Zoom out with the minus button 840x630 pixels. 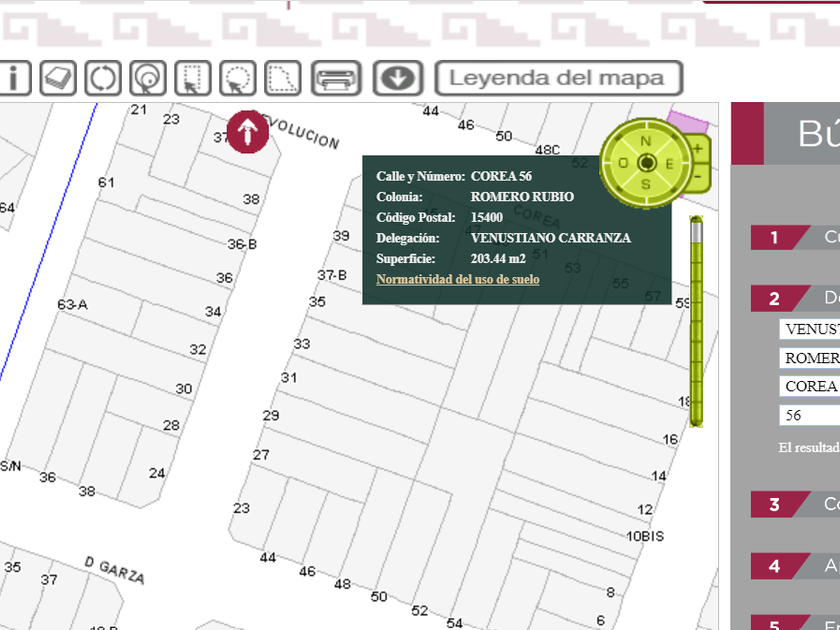pos(698,176)
